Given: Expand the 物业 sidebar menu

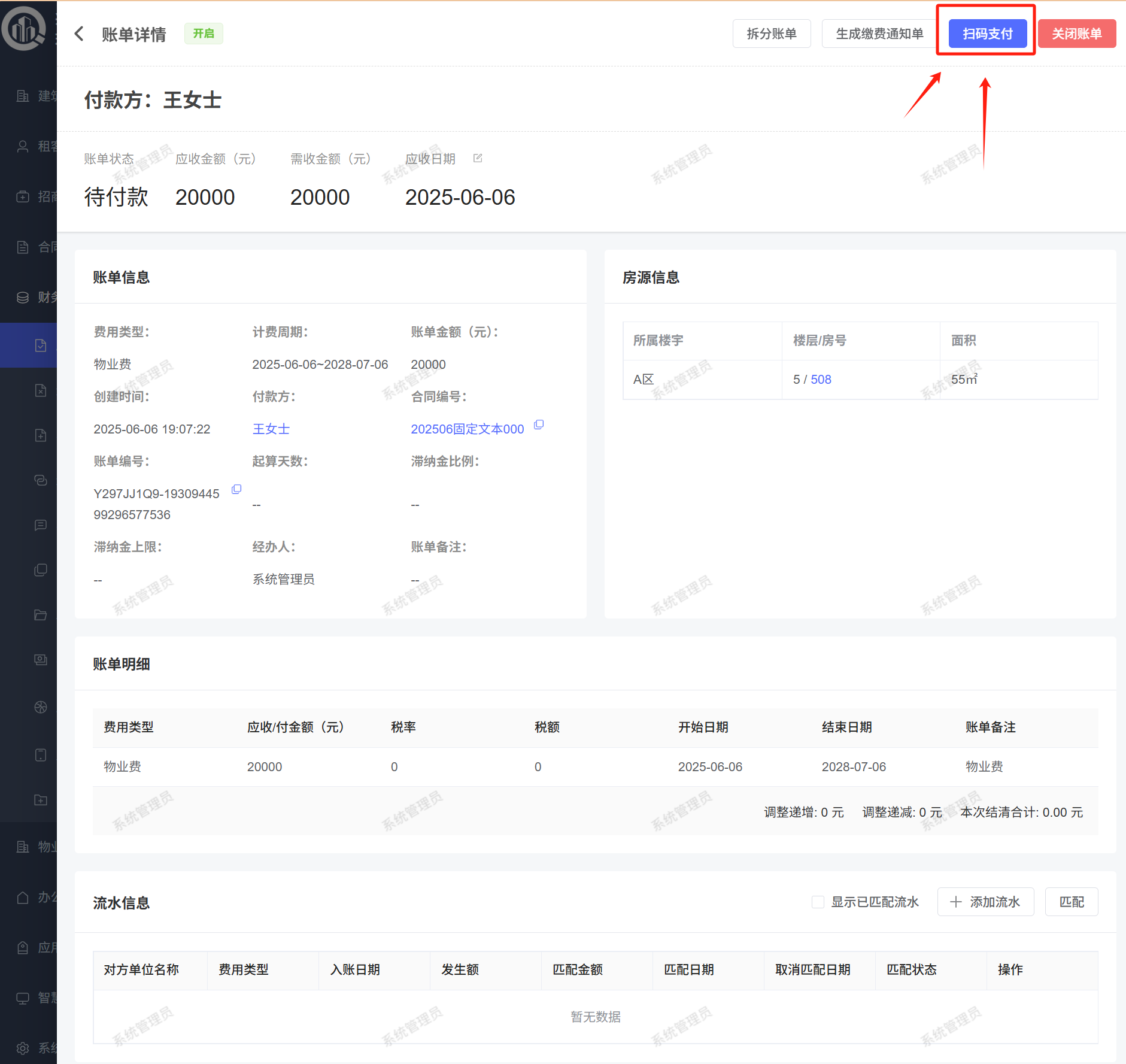Looking at the screenshot, I should coord(36,847).
